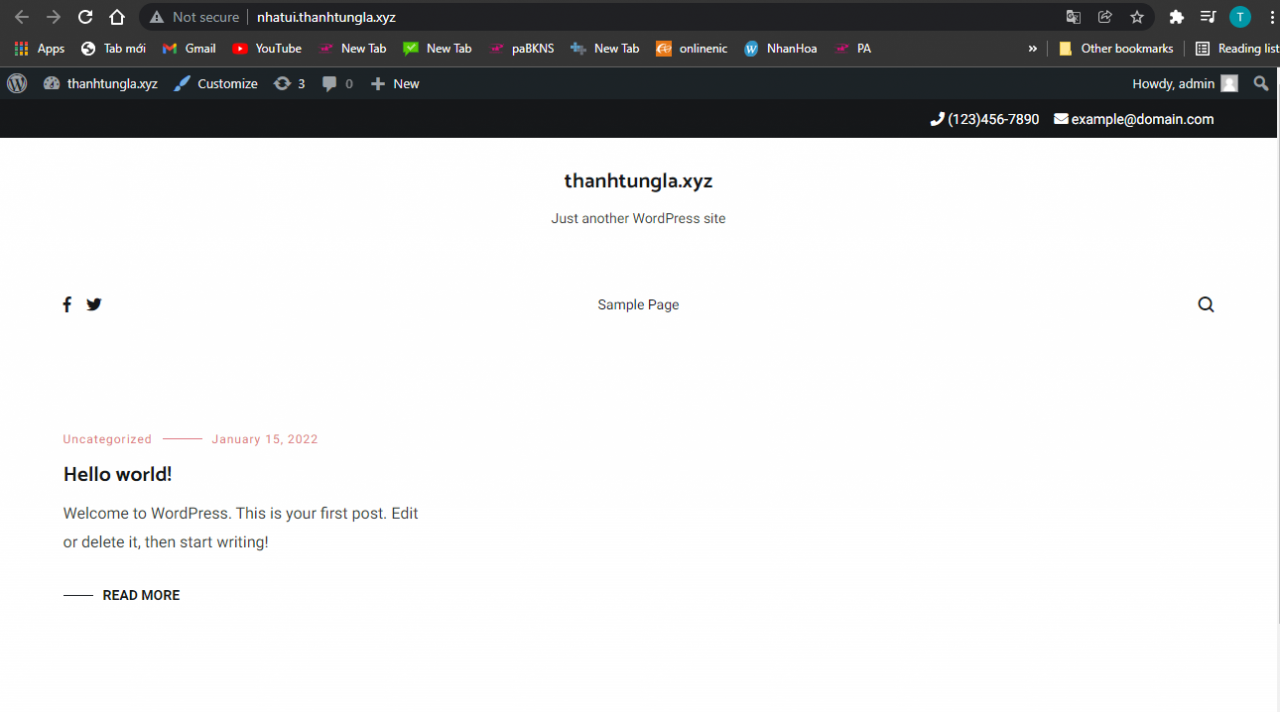Click the Not secure warning icon
1280x712 pixels.
157,17
